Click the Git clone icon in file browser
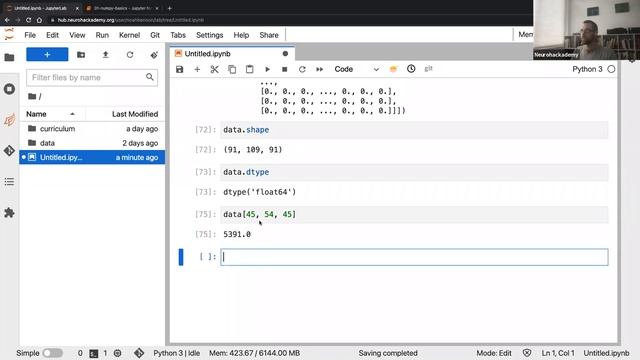This screenshot has width=640, height=360. coord(154,55)
